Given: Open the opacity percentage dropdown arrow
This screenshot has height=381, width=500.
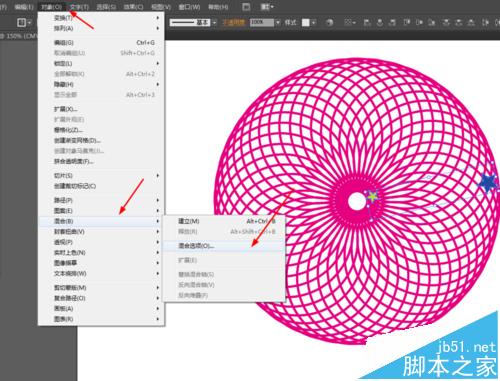Looking at the screenshot, I should coord(278,22).
